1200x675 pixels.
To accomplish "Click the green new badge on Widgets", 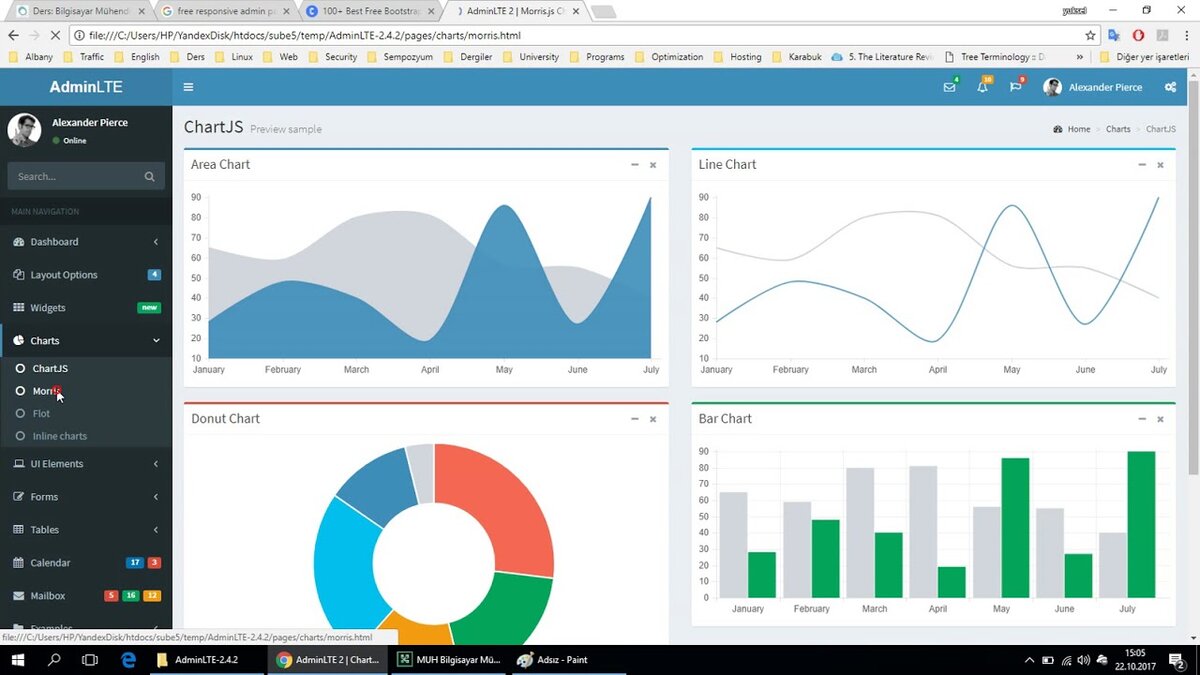I will (149, 308).
